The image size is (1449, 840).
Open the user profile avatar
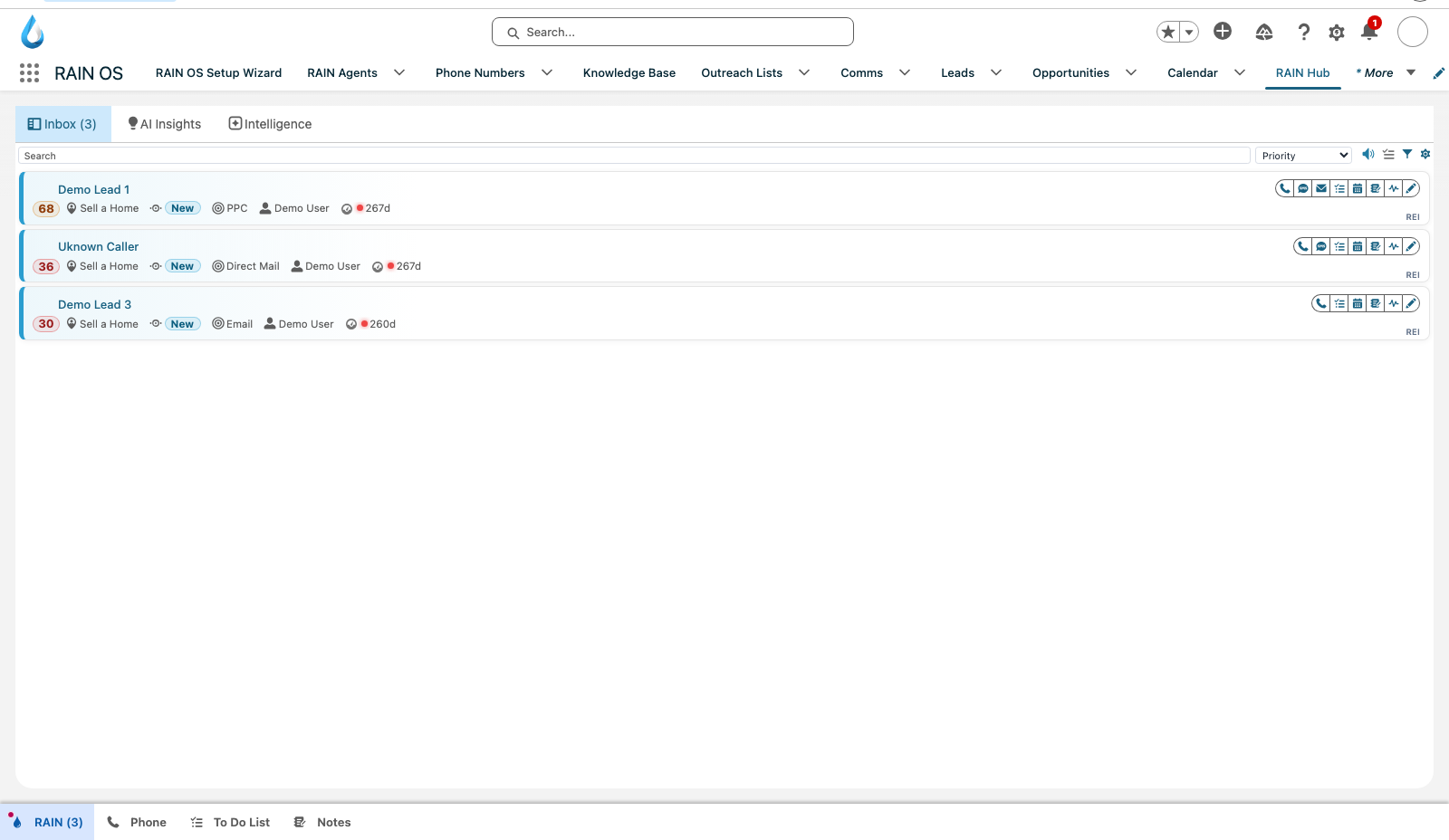click(x=1413, y=32)
